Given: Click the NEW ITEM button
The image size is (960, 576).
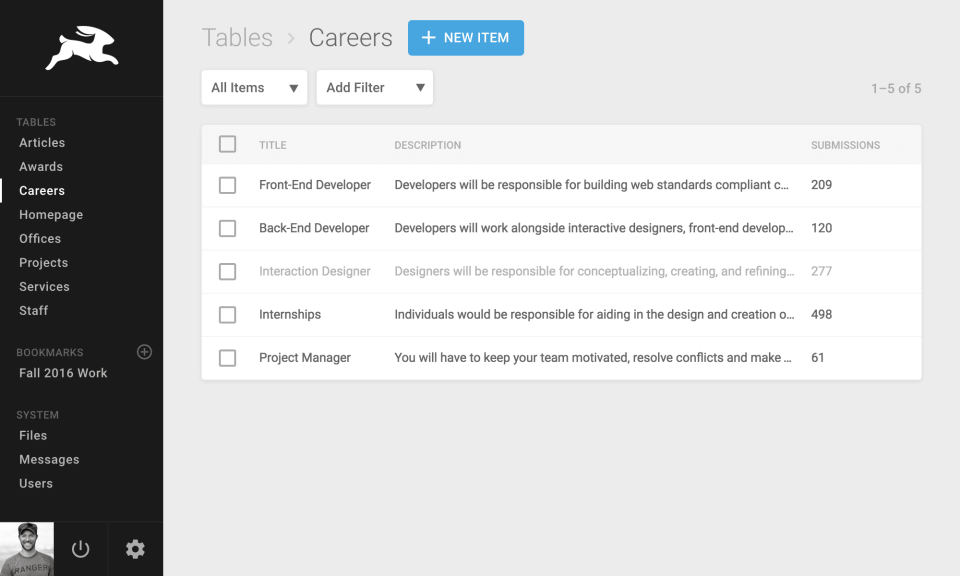Looking at the screenshot, I should click(465, 37).
